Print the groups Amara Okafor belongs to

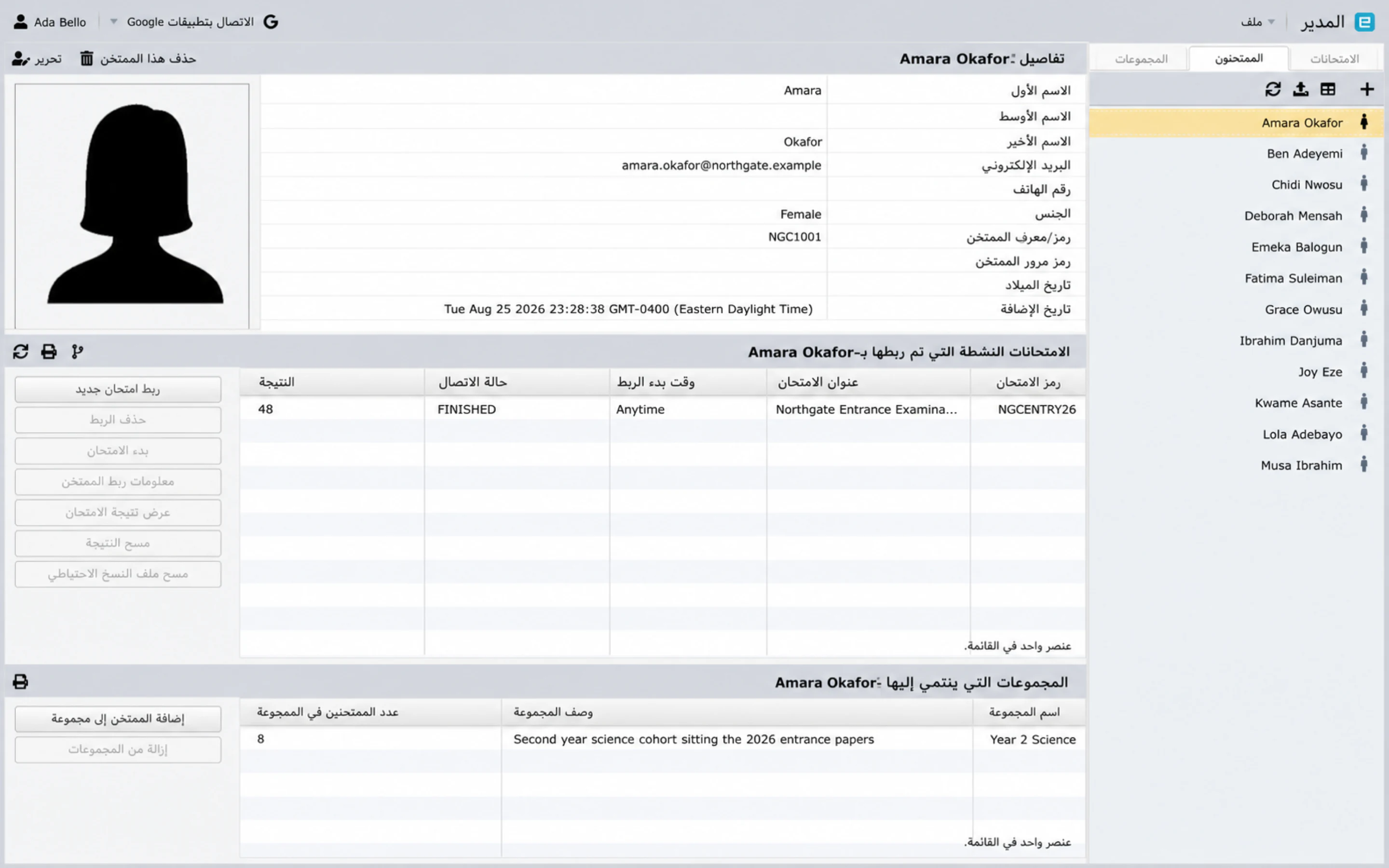point(21,681)
